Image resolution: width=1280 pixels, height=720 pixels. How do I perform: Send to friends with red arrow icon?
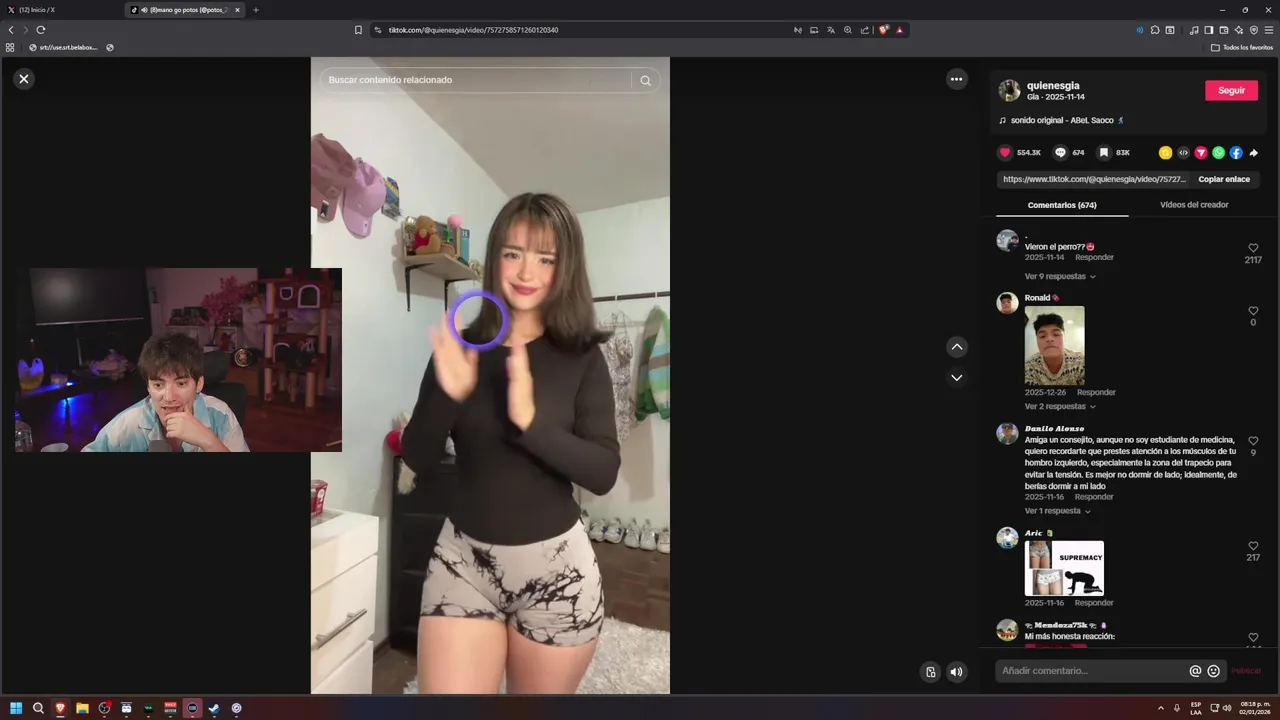click(1201, 153)
